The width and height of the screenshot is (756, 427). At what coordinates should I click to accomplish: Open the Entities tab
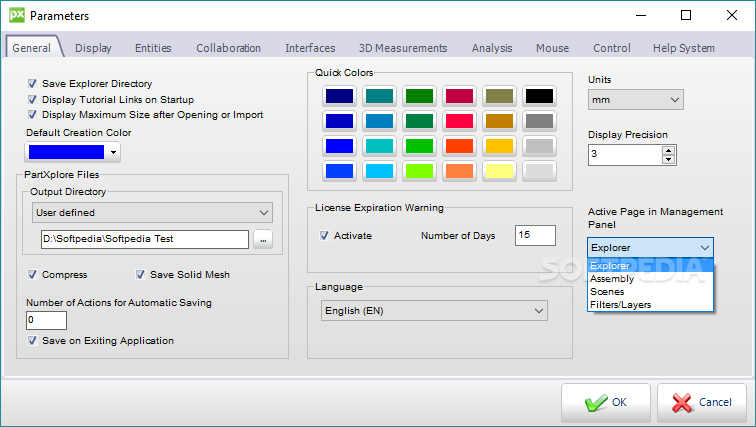[153, 48]
